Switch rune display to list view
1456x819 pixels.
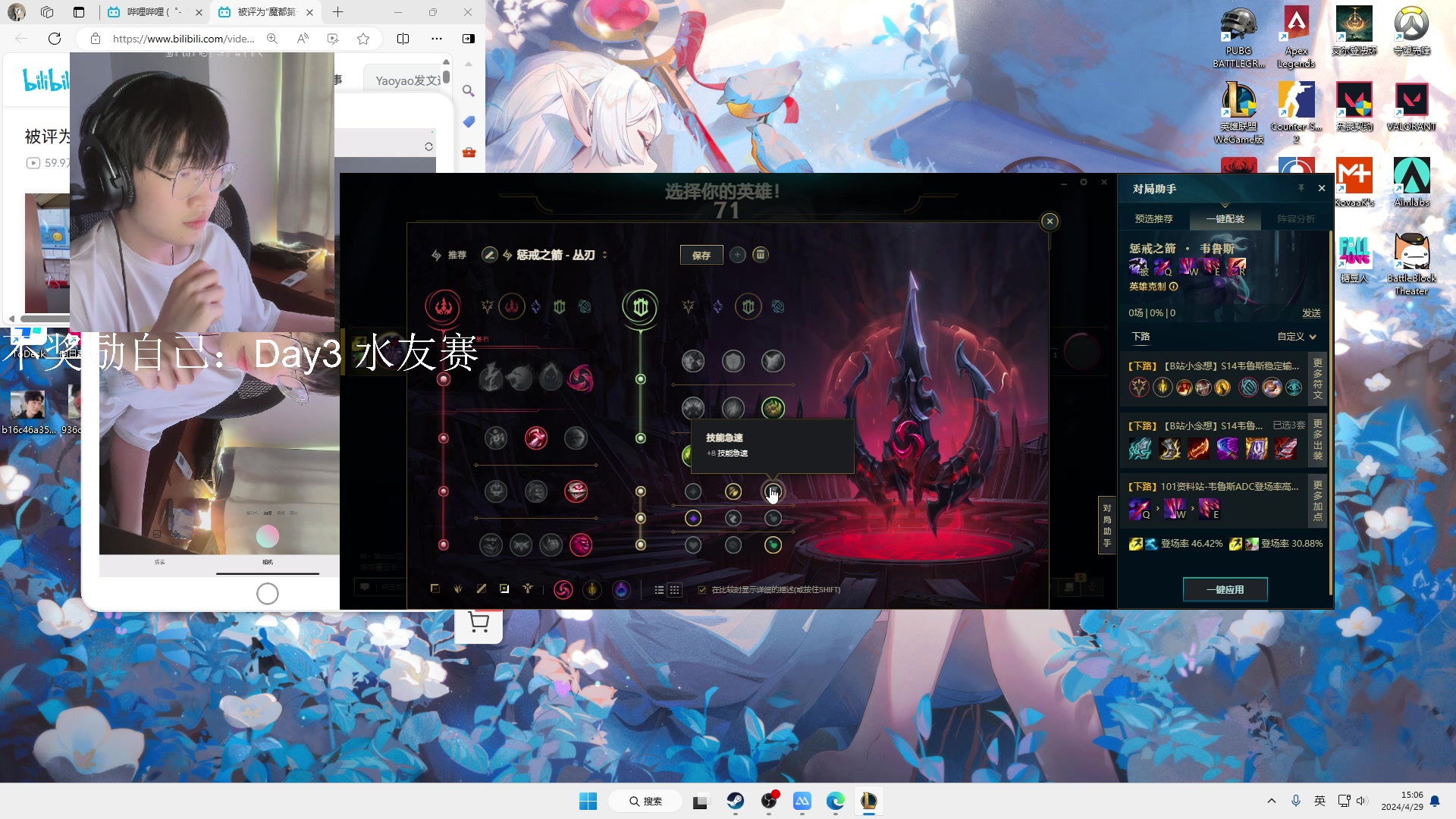click(x=659, y=590)
